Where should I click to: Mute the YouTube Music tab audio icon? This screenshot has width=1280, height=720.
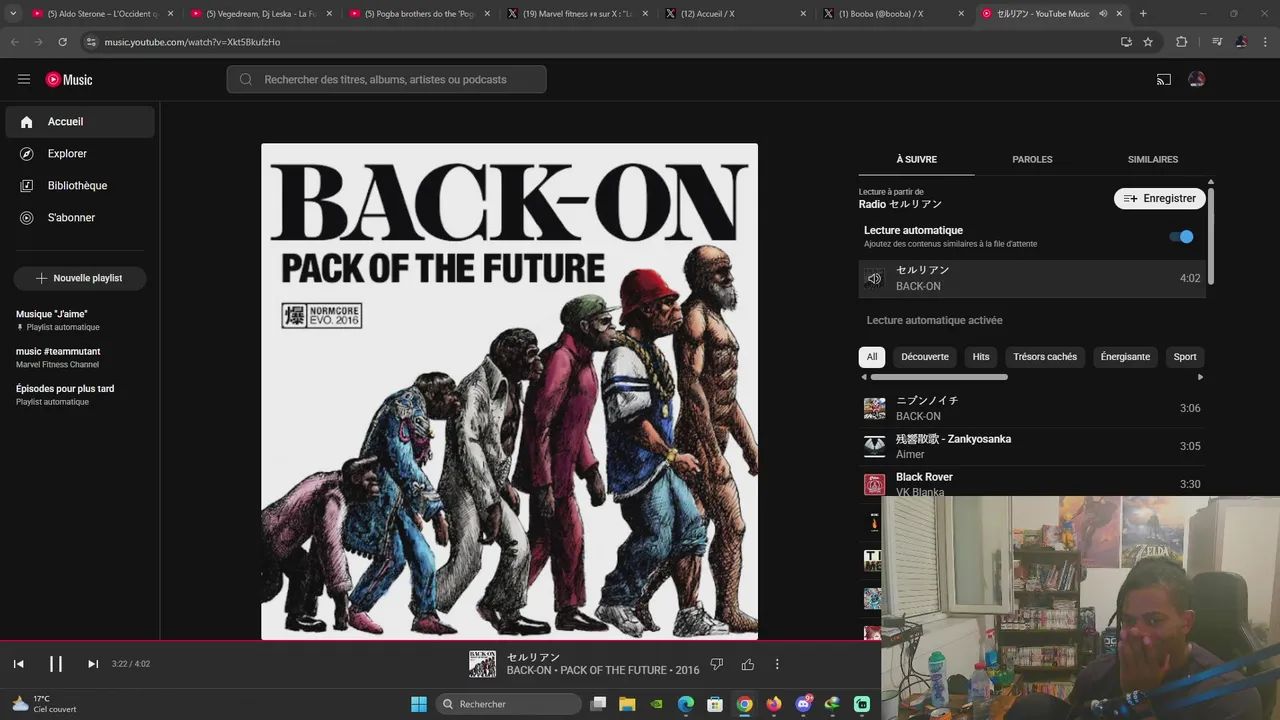[1103, 14]
